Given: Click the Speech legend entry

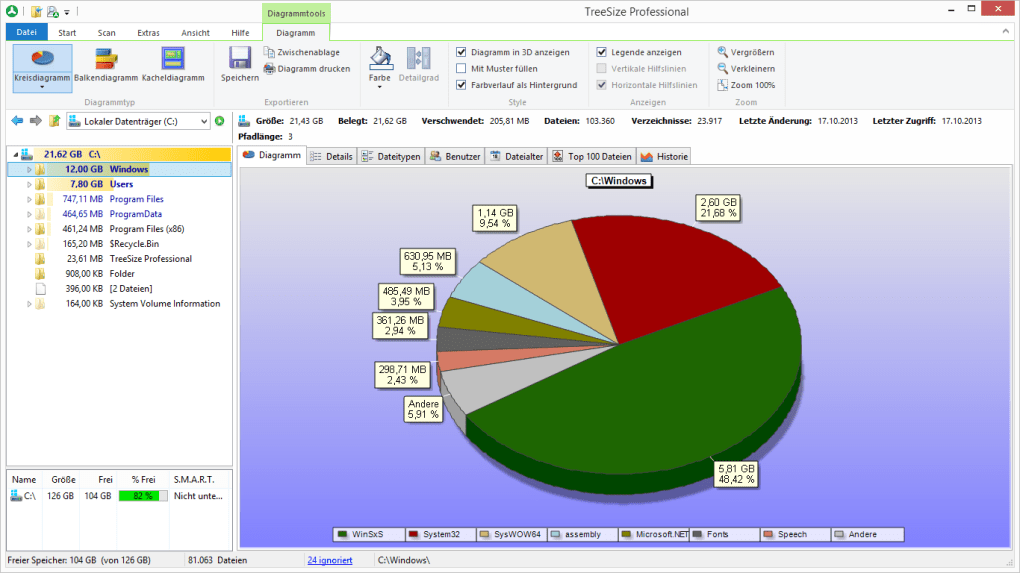Looking at the screenshot, I should tap(795, 535).
